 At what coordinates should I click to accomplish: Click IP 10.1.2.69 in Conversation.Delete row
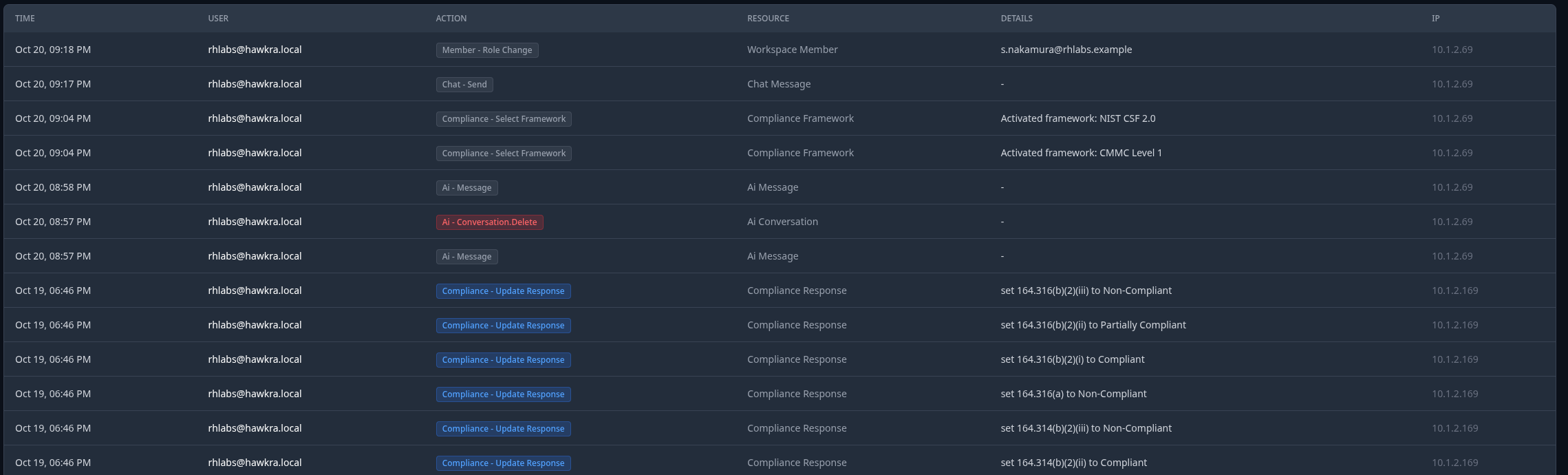(1452, 222)
